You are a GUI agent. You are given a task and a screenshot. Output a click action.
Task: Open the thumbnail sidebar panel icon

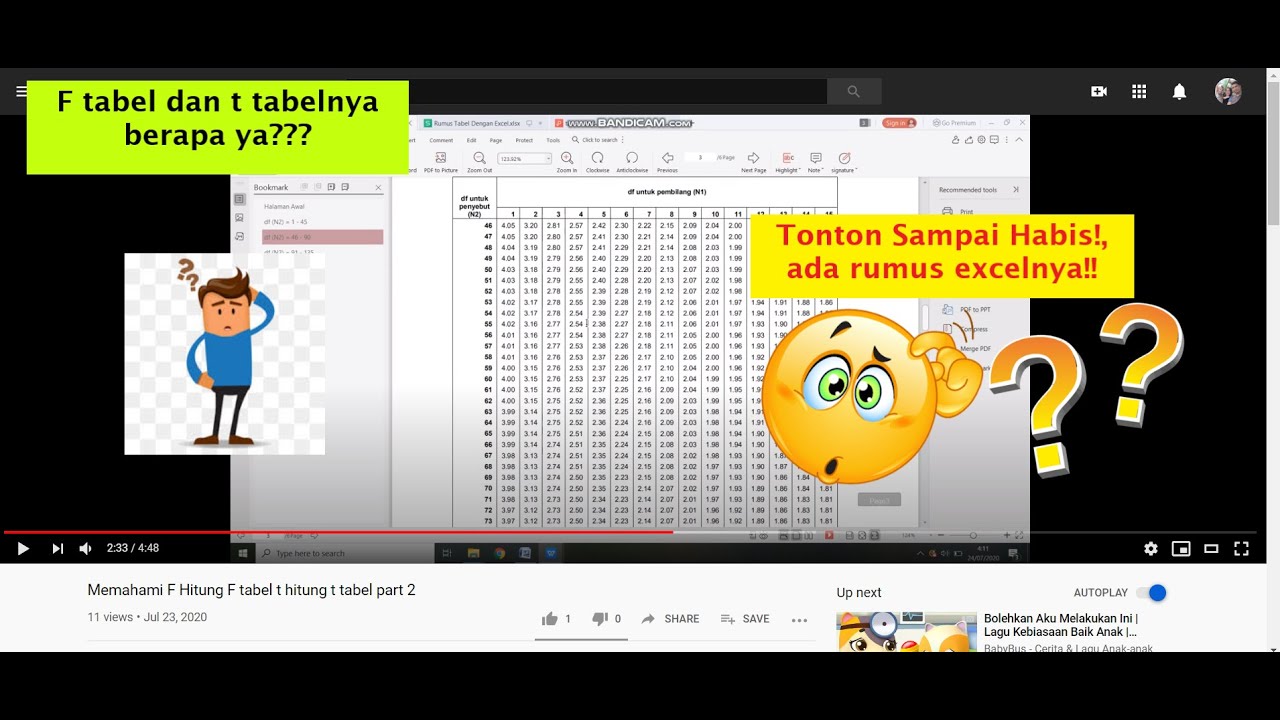[239, 217]
